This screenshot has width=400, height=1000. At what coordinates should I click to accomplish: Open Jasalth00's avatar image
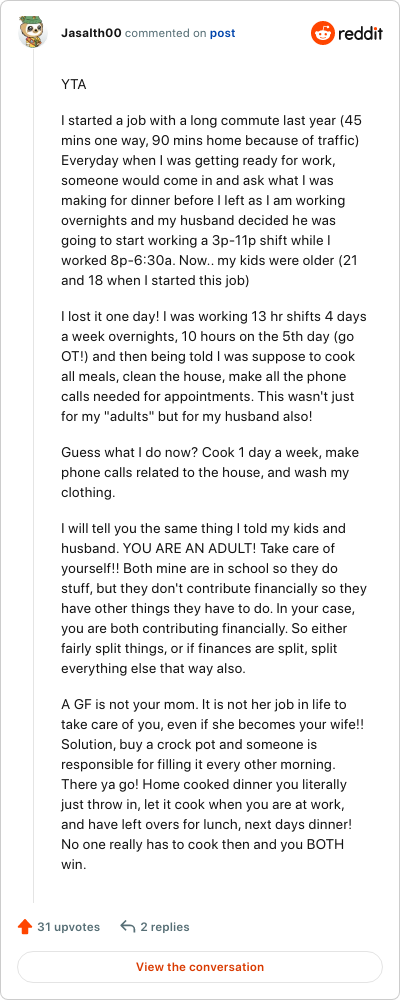click(33, 32)
